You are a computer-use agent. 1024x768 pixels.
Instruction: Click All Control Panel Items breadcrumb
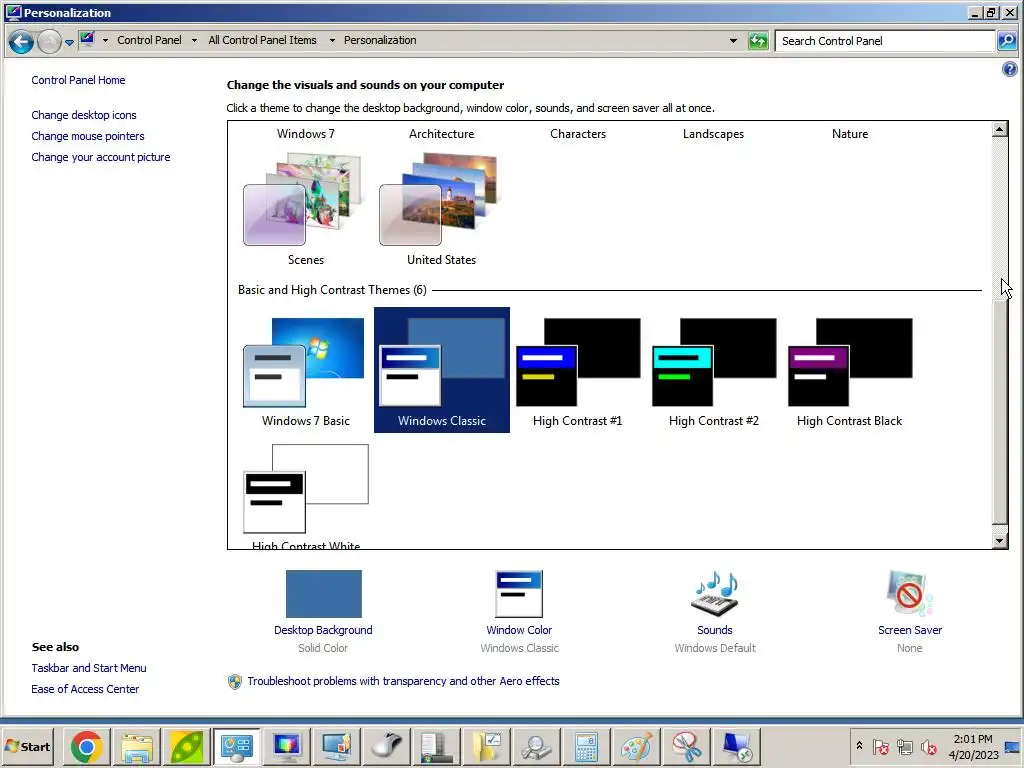(x=263, y=40)
